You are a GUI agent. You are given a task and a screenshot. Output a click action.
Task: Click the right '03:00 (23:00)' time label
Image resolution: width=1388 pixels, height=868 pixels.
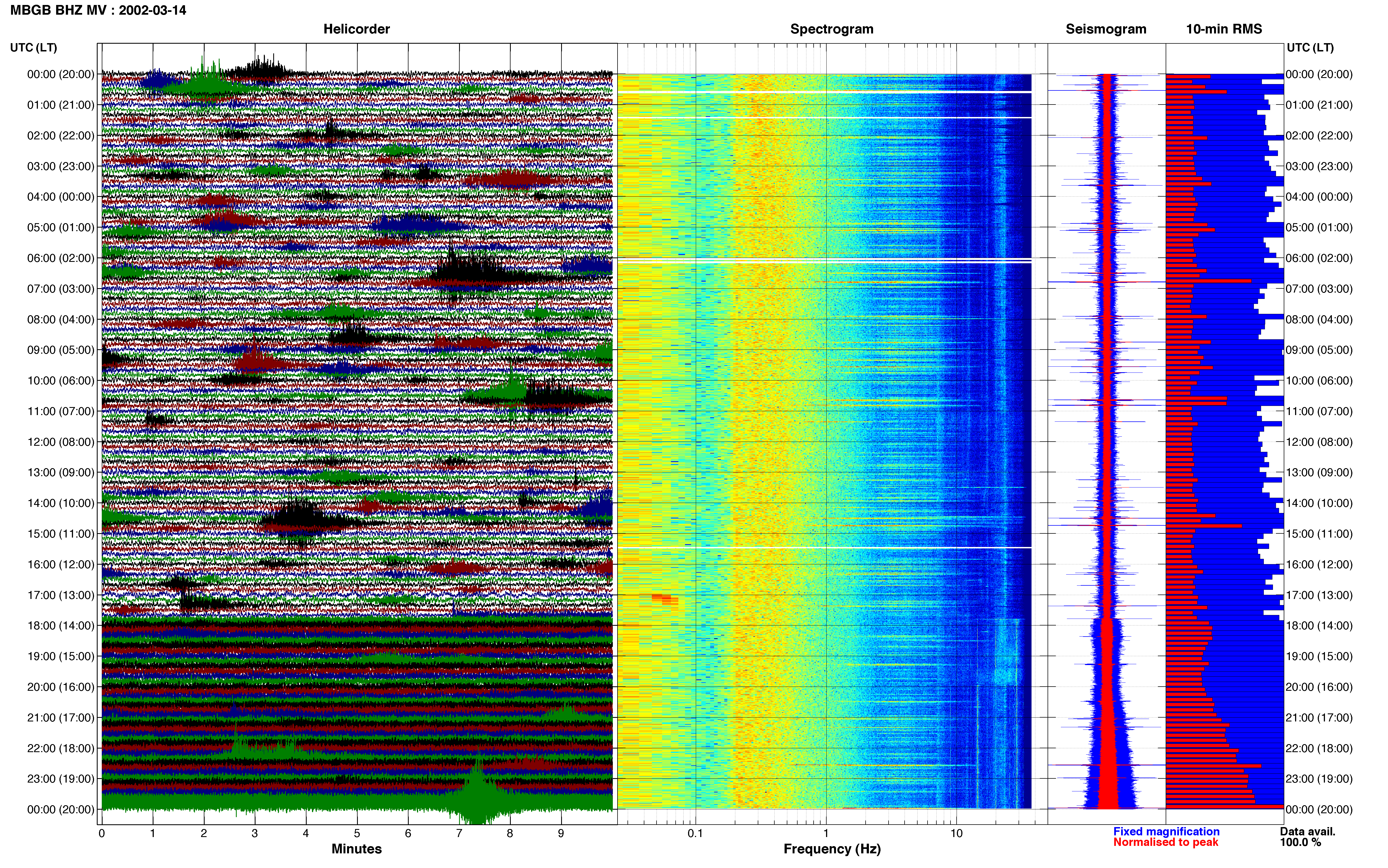[1319, 166]
